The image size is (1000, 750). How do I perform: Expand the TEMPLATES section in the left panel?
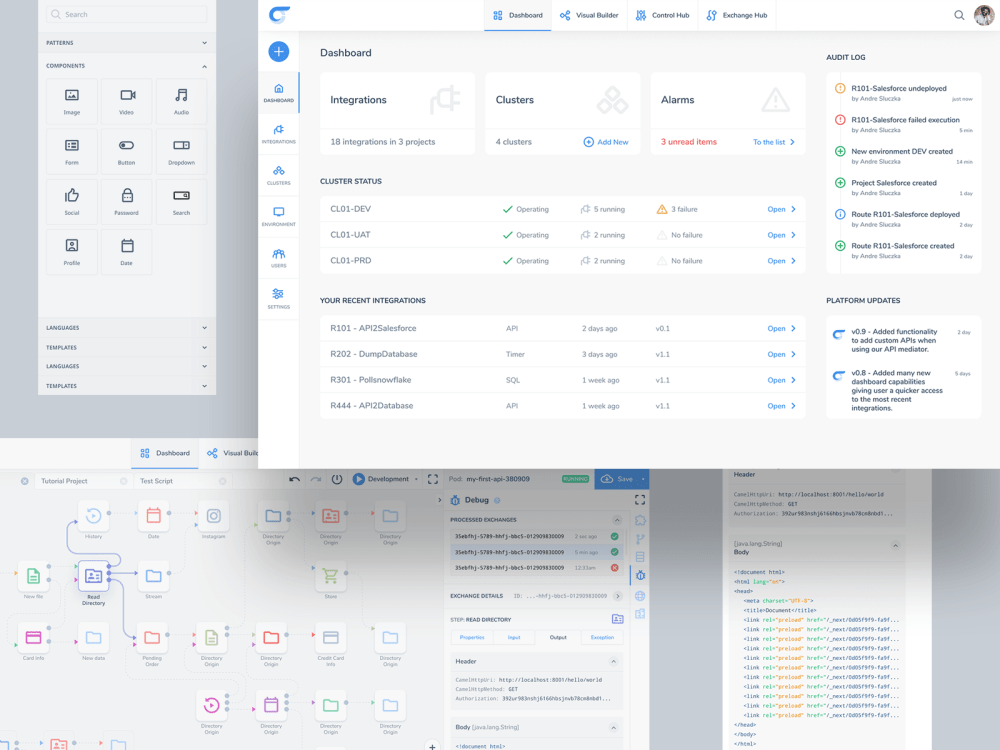(x=204, y=347)
